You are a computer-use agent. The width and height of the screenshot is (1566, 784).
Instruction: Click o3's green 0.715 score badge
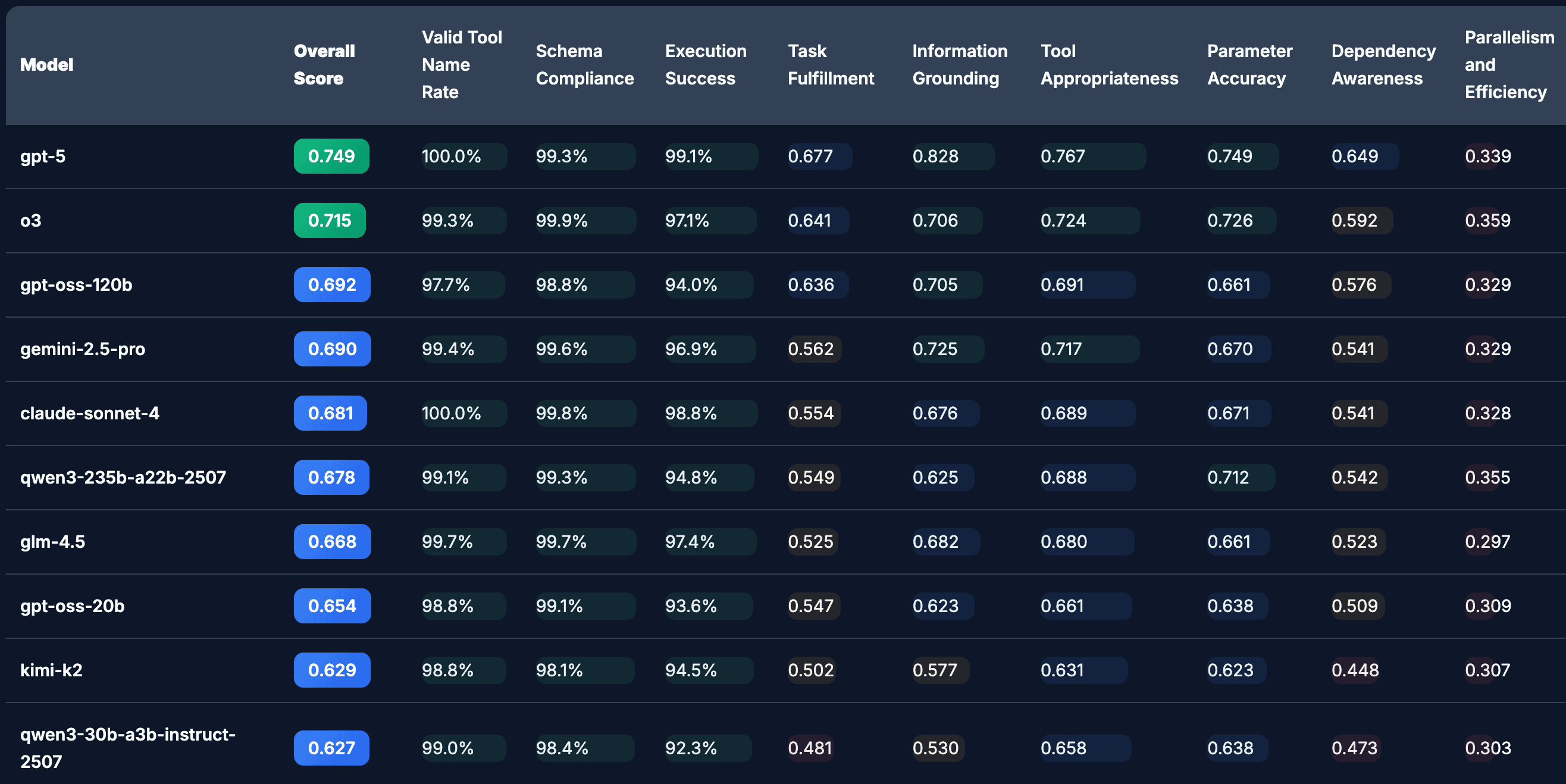click(330, 220)
